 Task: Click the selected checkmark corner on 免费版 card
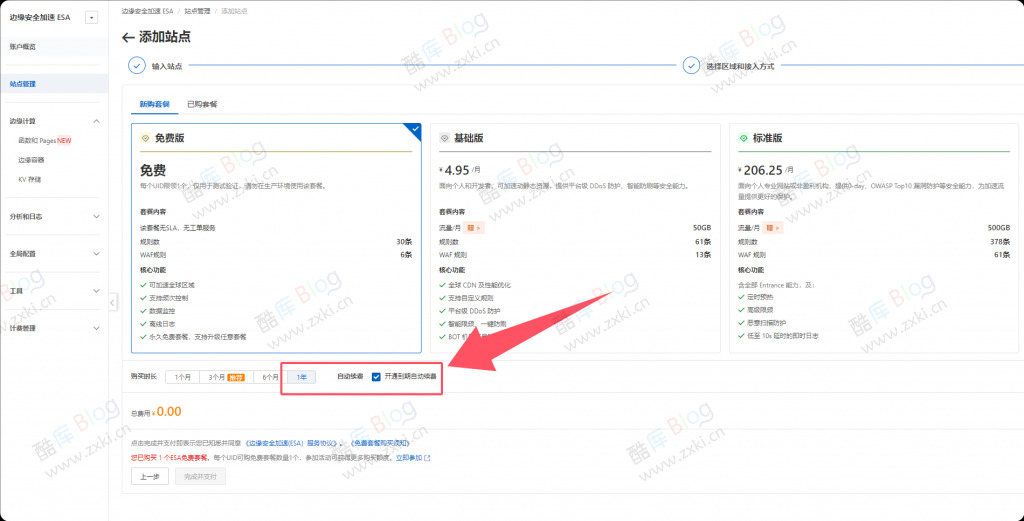coord(415,129)
